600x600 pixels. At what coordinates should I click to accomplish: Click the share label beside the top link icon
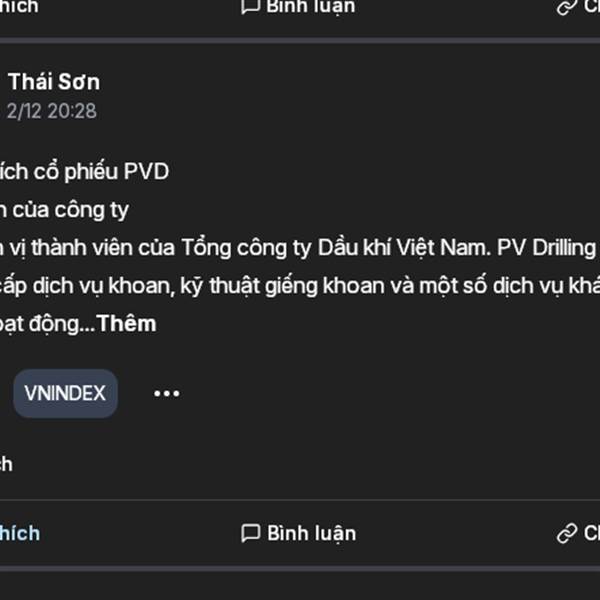(592, 7)
